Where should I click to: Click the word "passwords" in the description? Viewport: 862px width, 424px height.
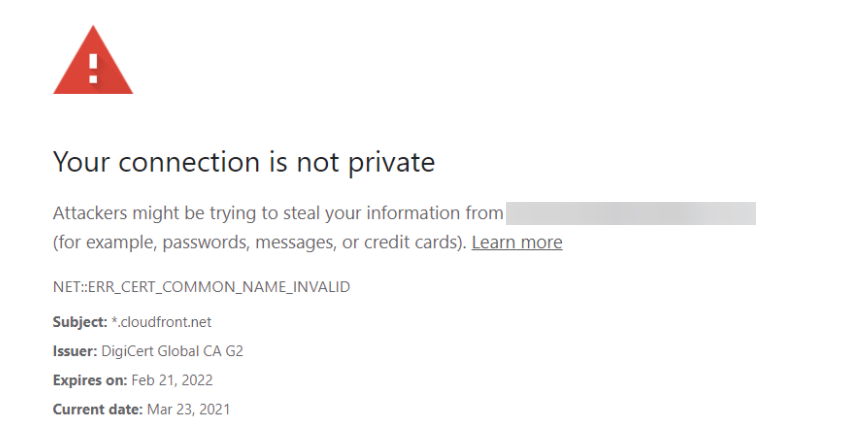click(205, 242)
